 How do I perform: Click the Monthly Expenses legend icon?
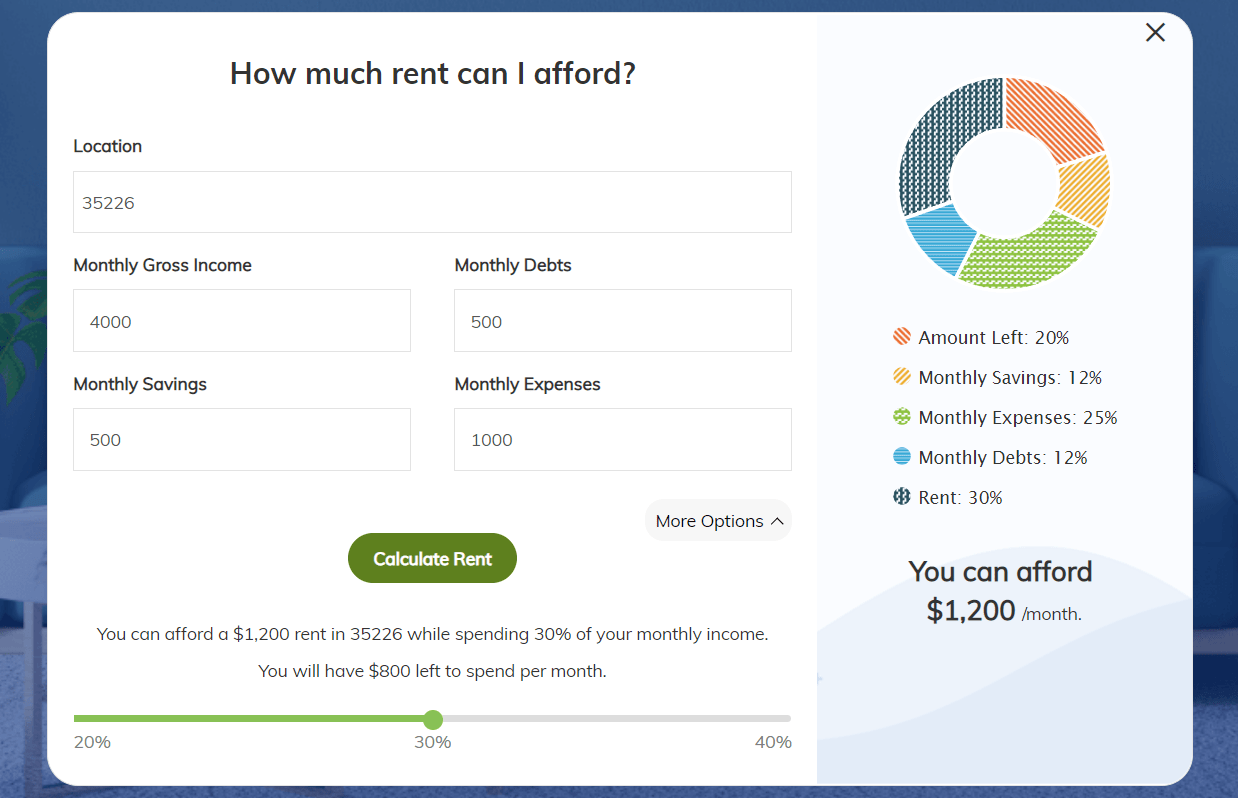(901, 417)
